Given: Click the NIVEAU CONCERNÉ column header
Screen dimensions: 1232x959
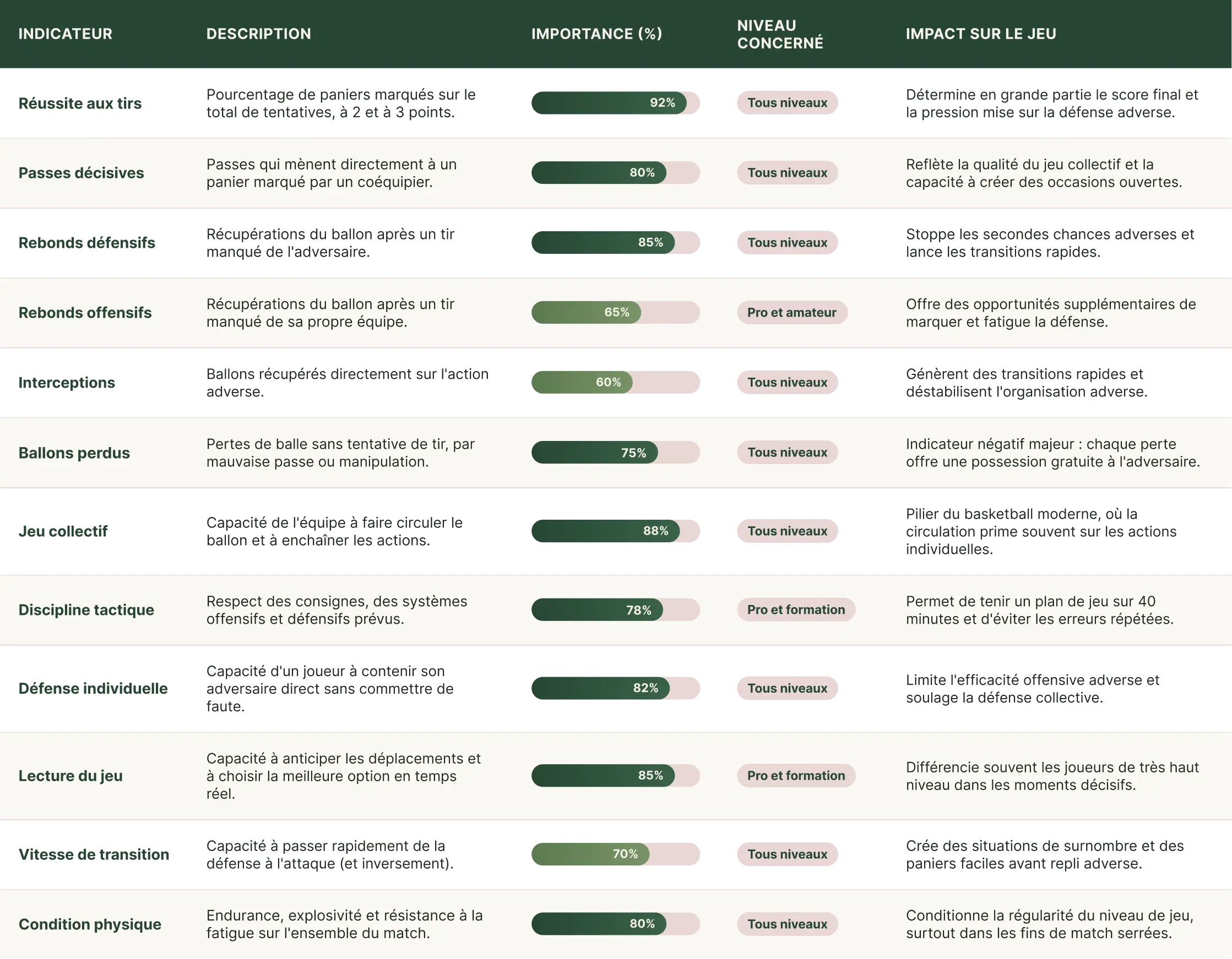Looking at the screenshot, I should (780, 34).
